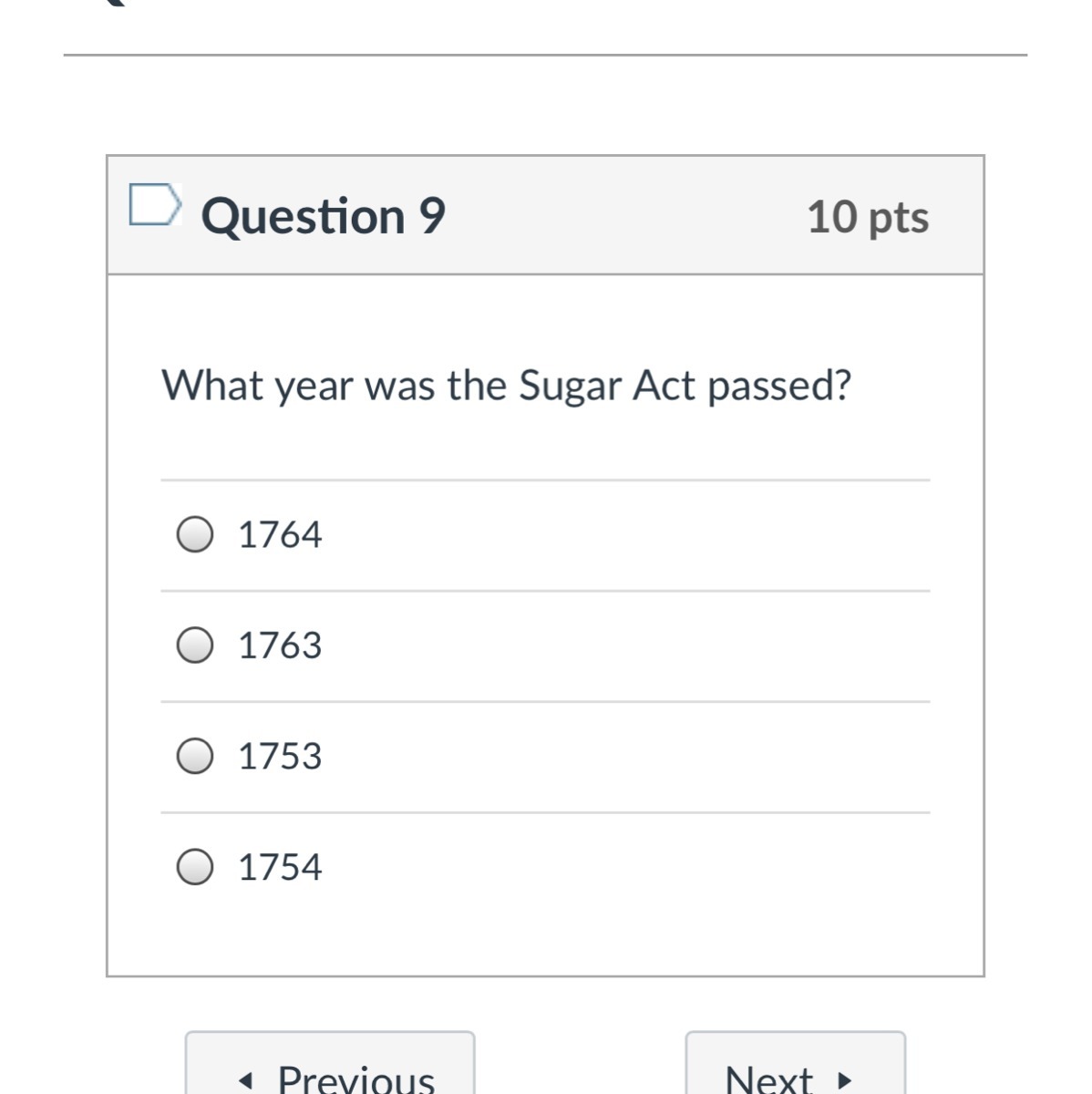Click the "1764" answer label text

click(280, 535)
